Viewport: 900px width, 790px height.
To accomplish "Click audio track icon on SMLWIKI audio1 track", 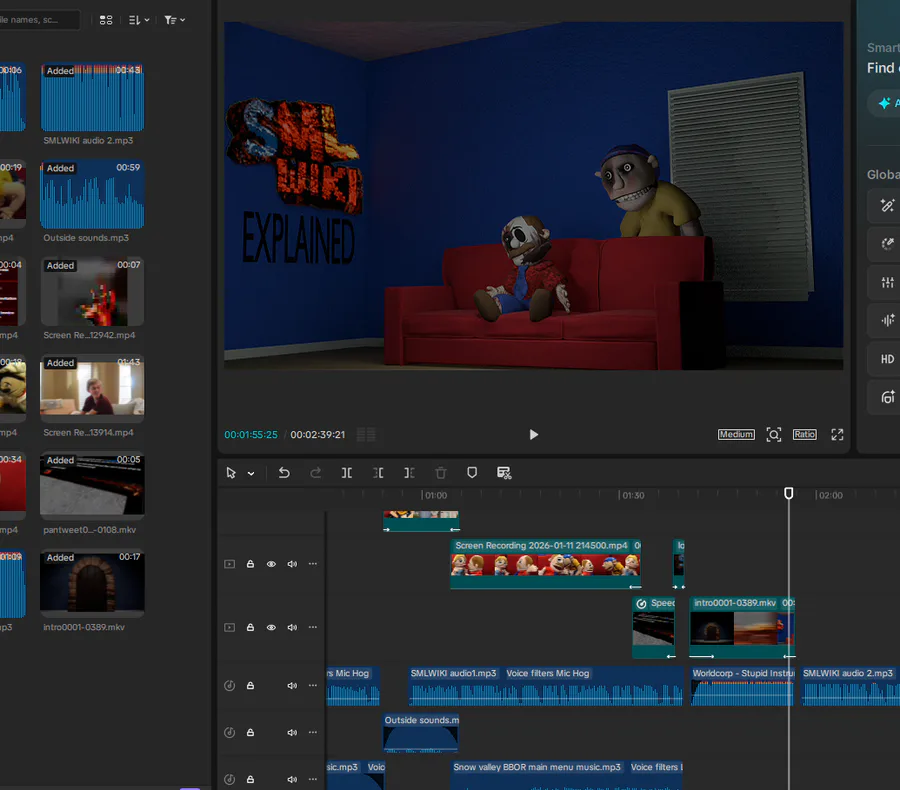I will tap(230, 686).
